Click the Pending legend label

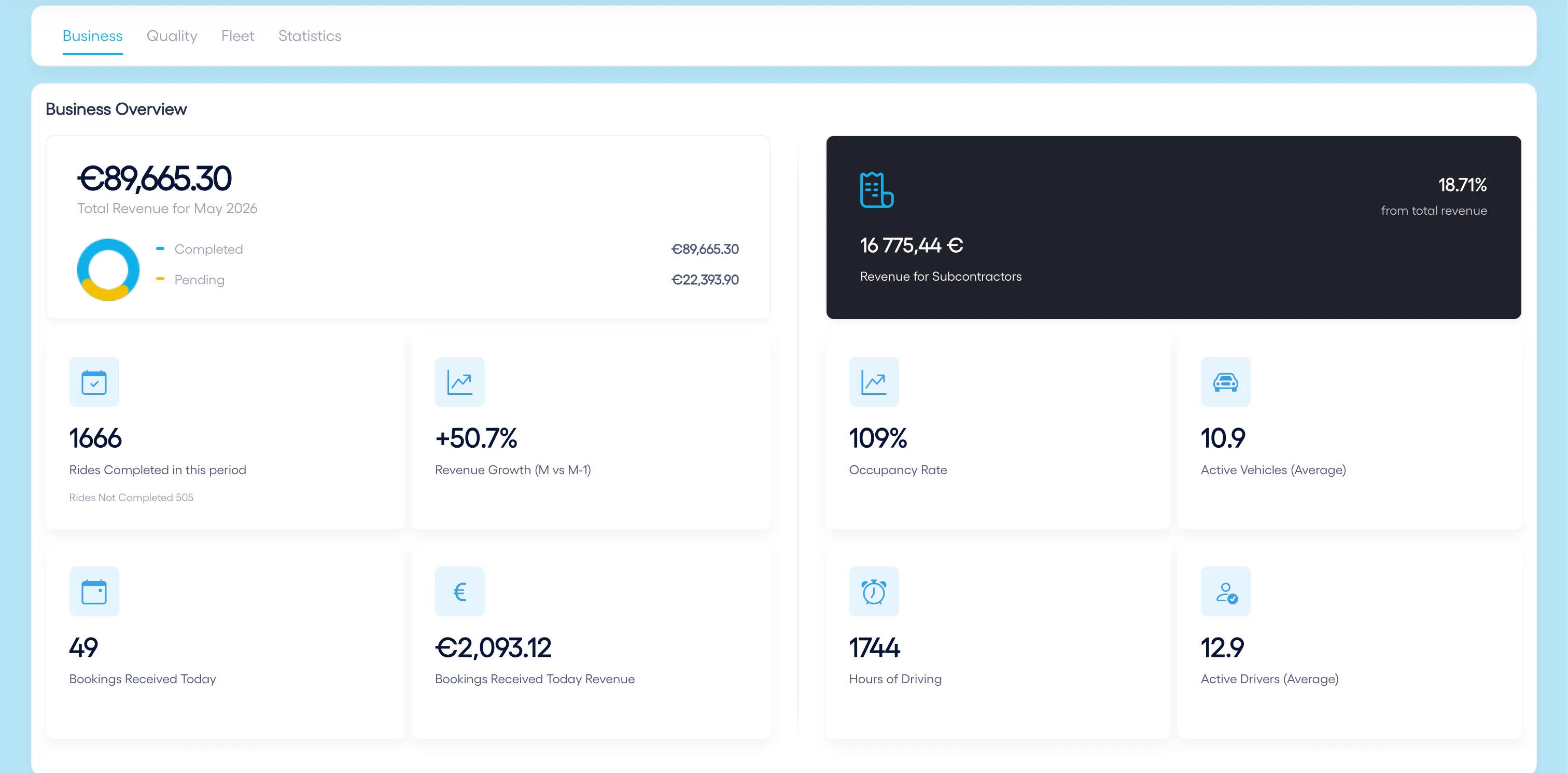point(200,280)
